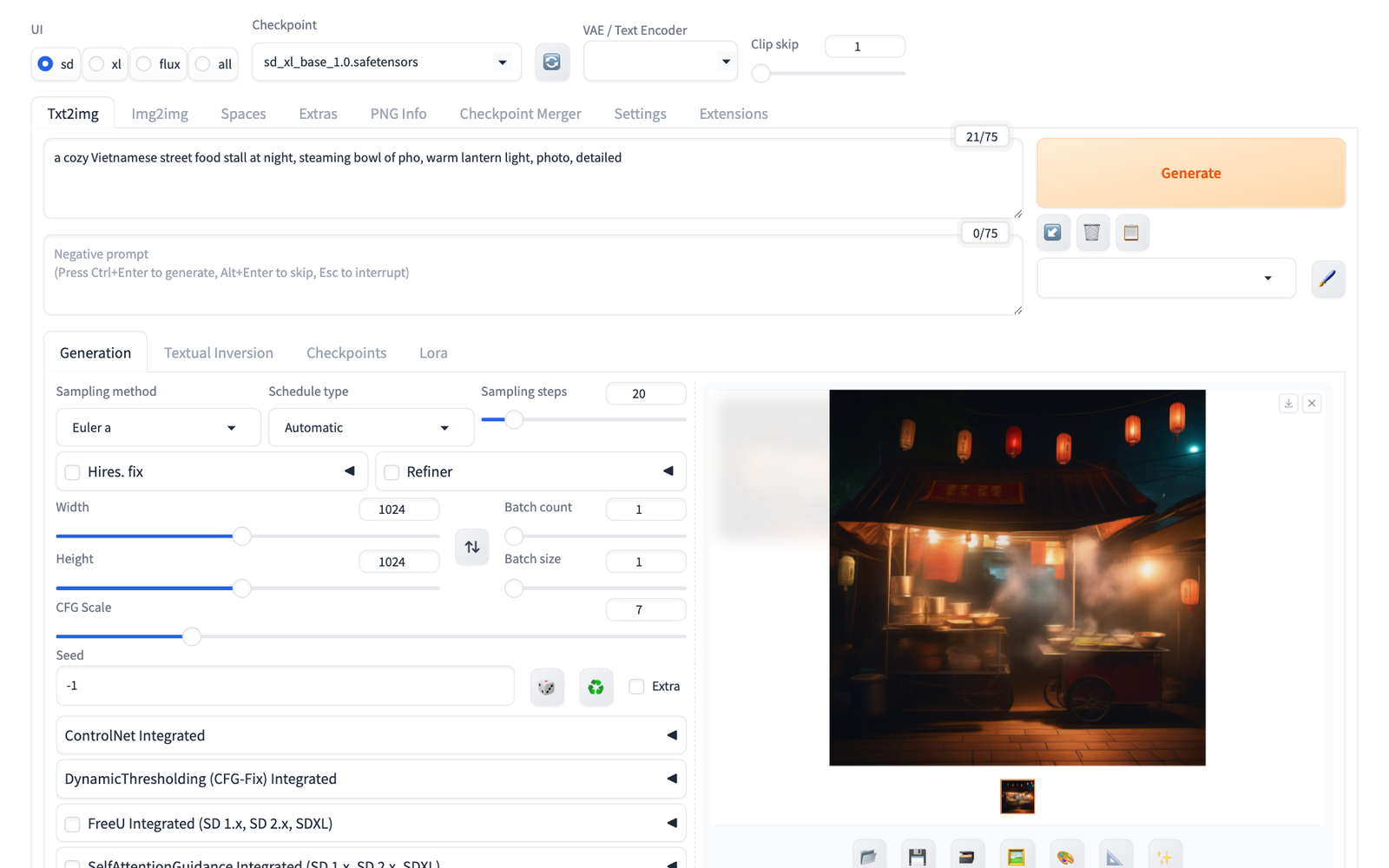Open the output folder icon

868,856
